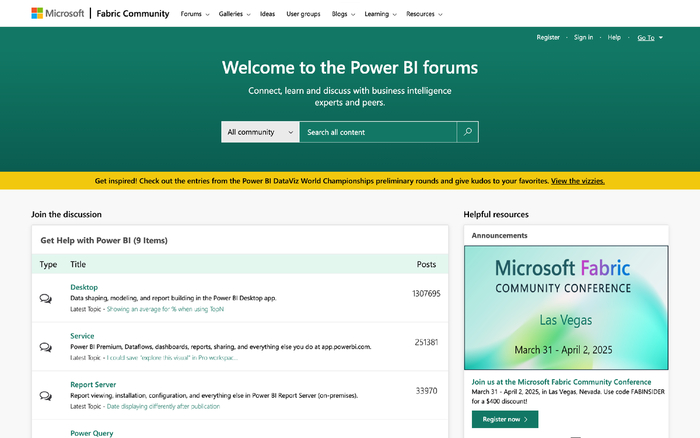Screen dimensions: 700x438
Task: Click the Microsoft logo
Action: tap(58, 13)
